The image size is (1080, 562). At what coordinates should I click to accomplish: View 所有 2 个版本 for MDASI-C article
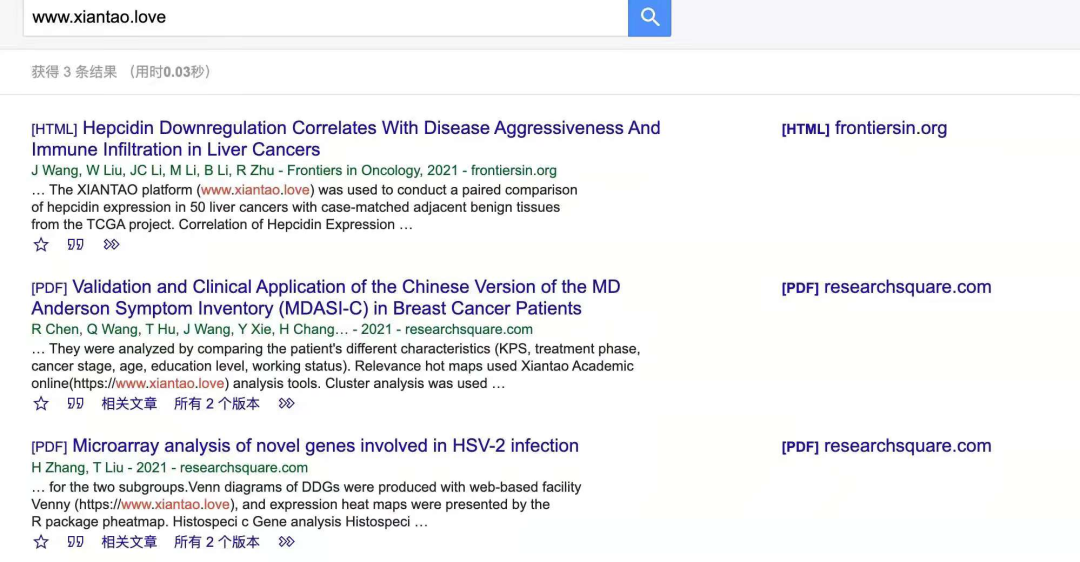(217, 404)
